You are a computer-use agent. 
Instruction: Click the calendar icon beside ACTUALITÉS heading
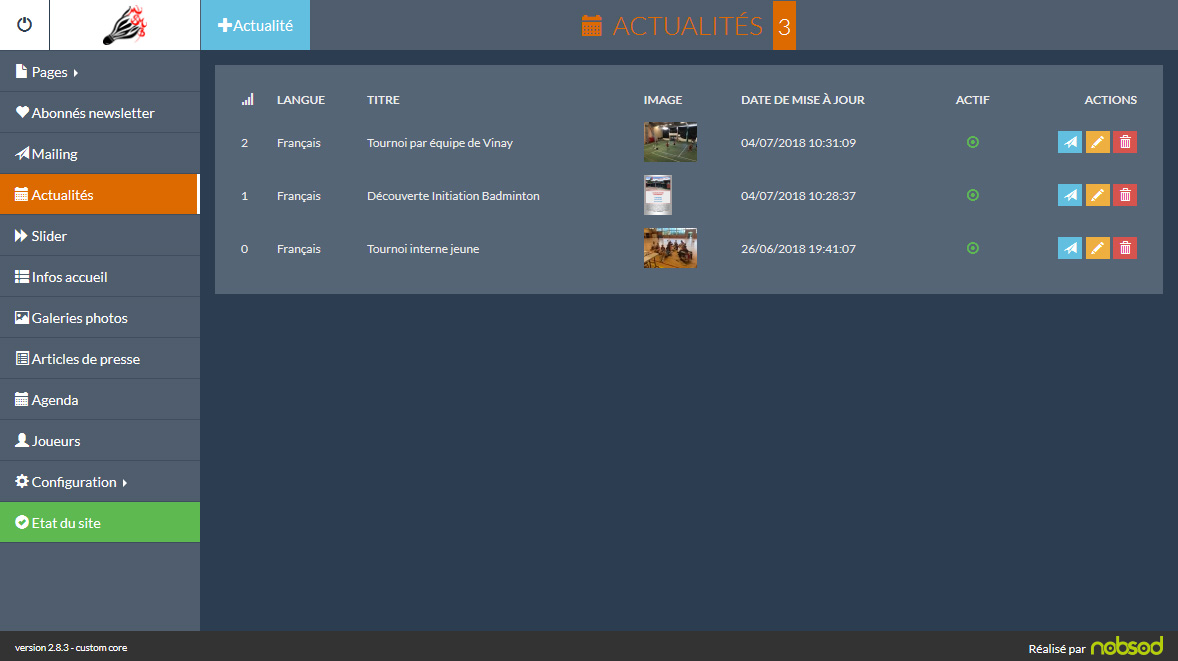(x=592, y=26)
